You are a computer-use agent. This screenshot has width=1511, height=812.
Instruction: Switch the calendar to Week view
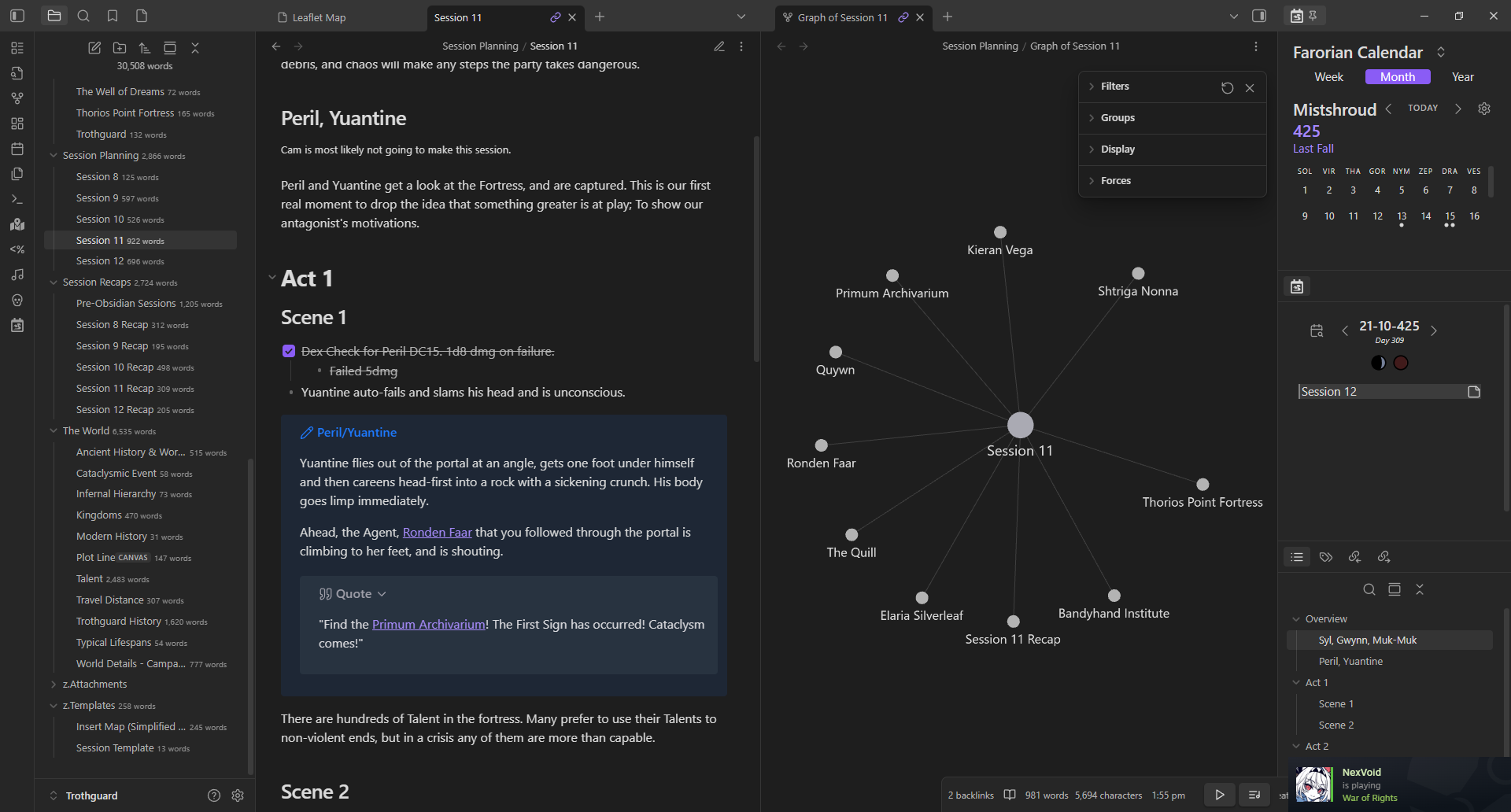[x=1328, y=76]
